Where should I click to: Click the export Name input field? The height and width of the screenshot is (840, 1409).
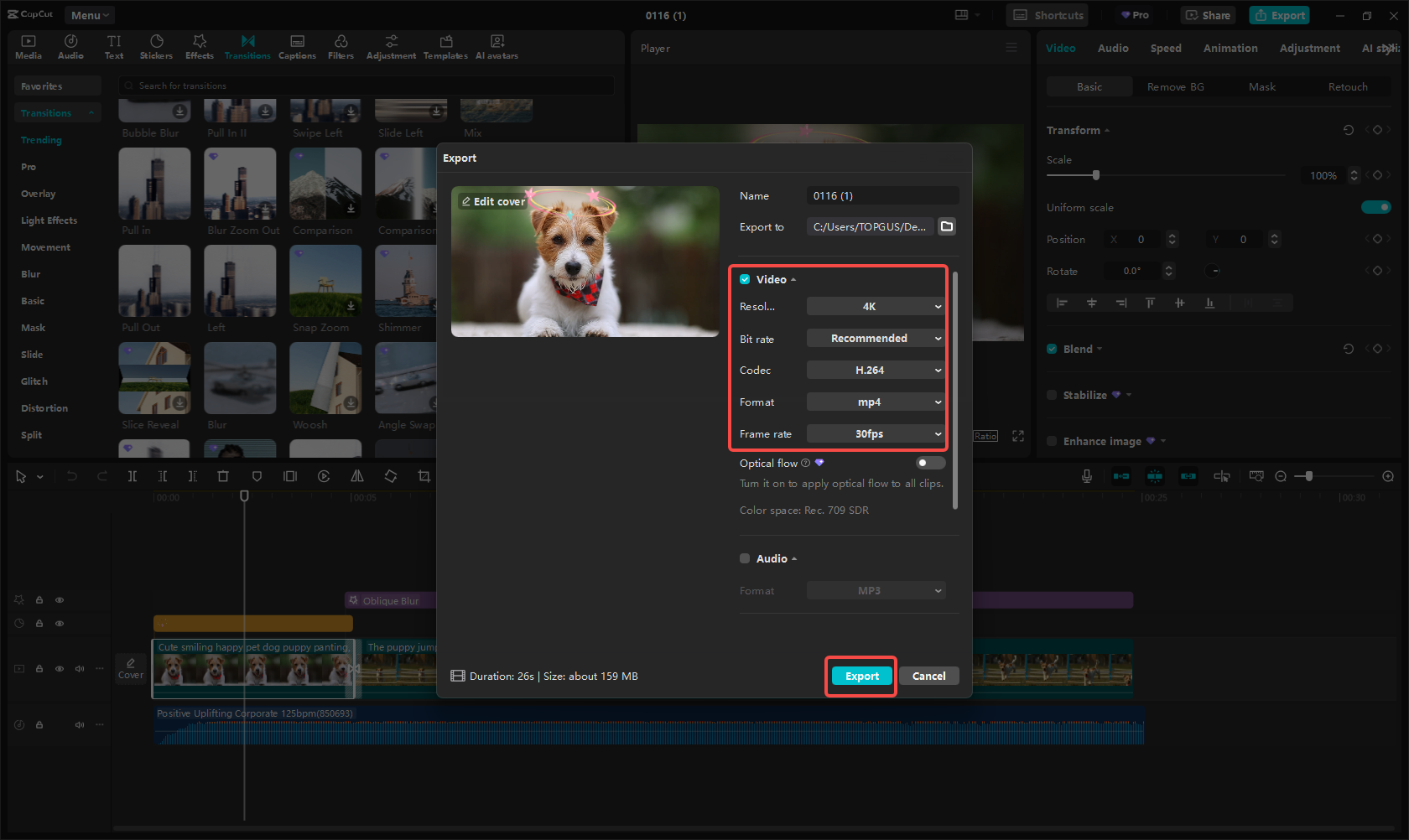[882, 196]
